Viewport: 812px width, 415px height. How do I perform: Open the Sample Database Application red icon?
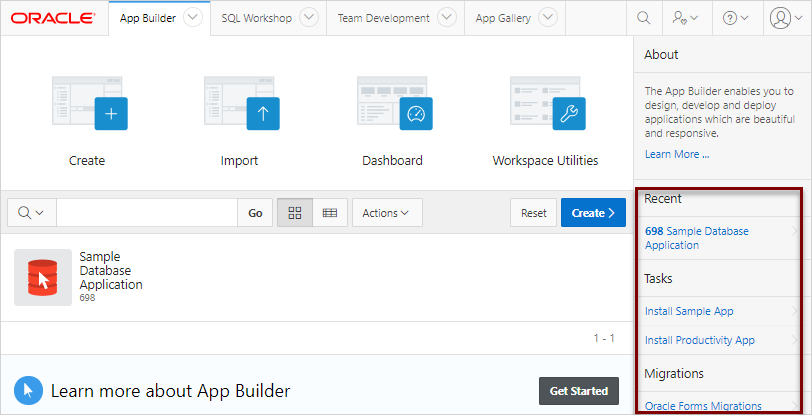(43, 277)
